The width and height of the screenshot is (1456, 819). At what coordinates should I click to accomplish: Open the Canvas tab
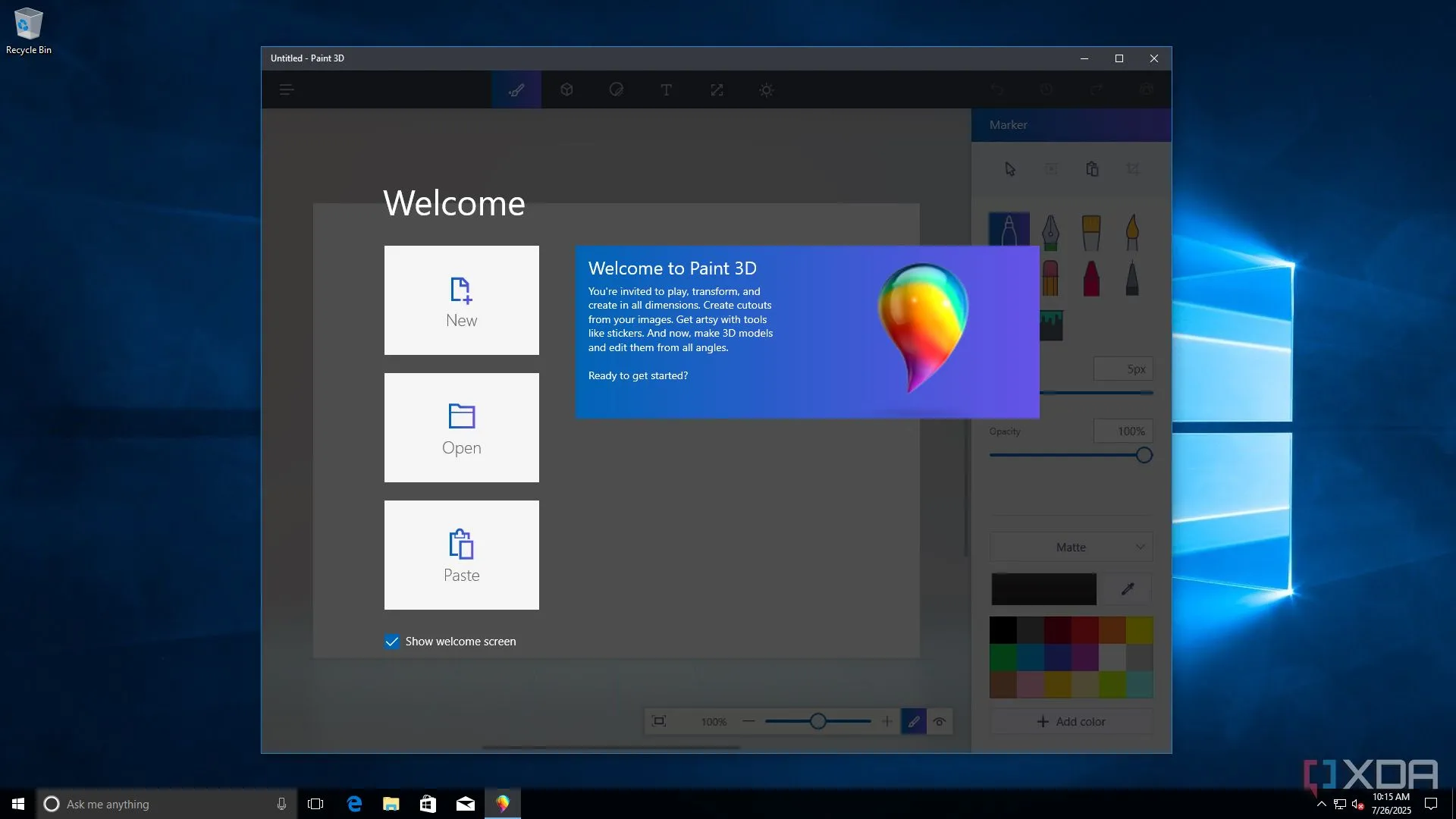click(x=717, y=89)
